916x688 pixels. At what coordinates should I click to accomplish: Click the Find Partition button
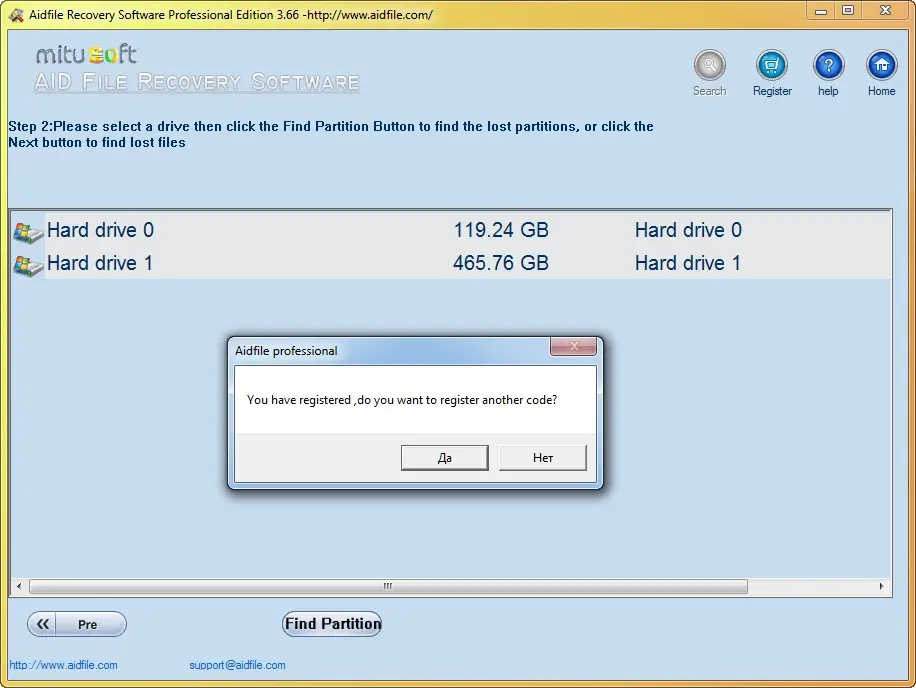coord(332,624)
